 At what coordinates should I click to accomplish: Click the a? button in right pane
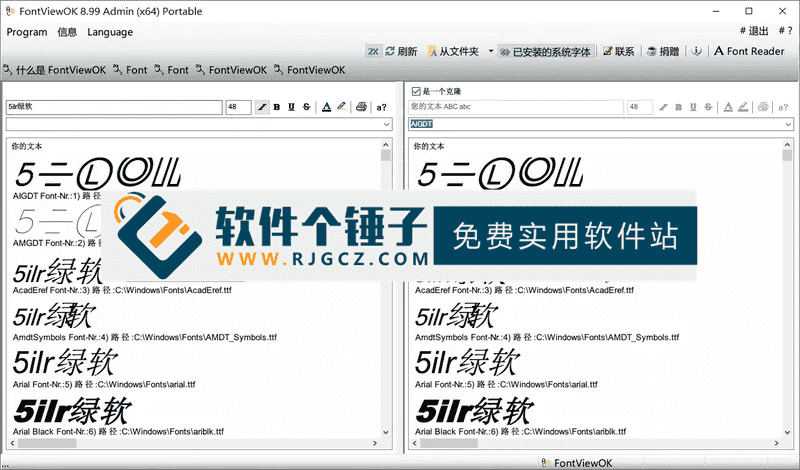[783, 107]
